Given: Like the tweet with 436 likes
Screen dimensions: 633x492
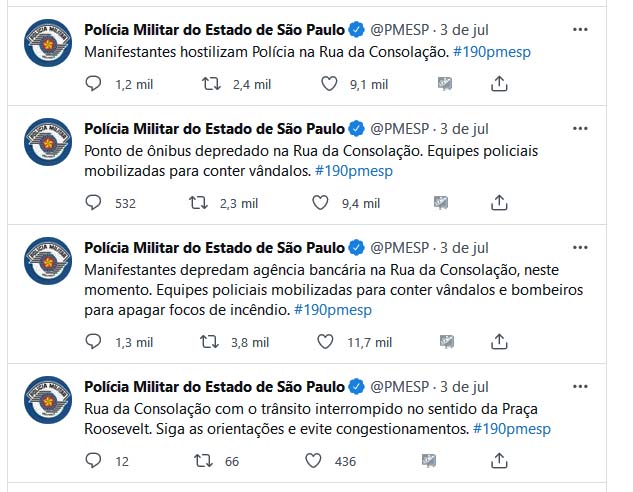Looking at the screenshot, I should pyautogui.click(x=313, y=461).
